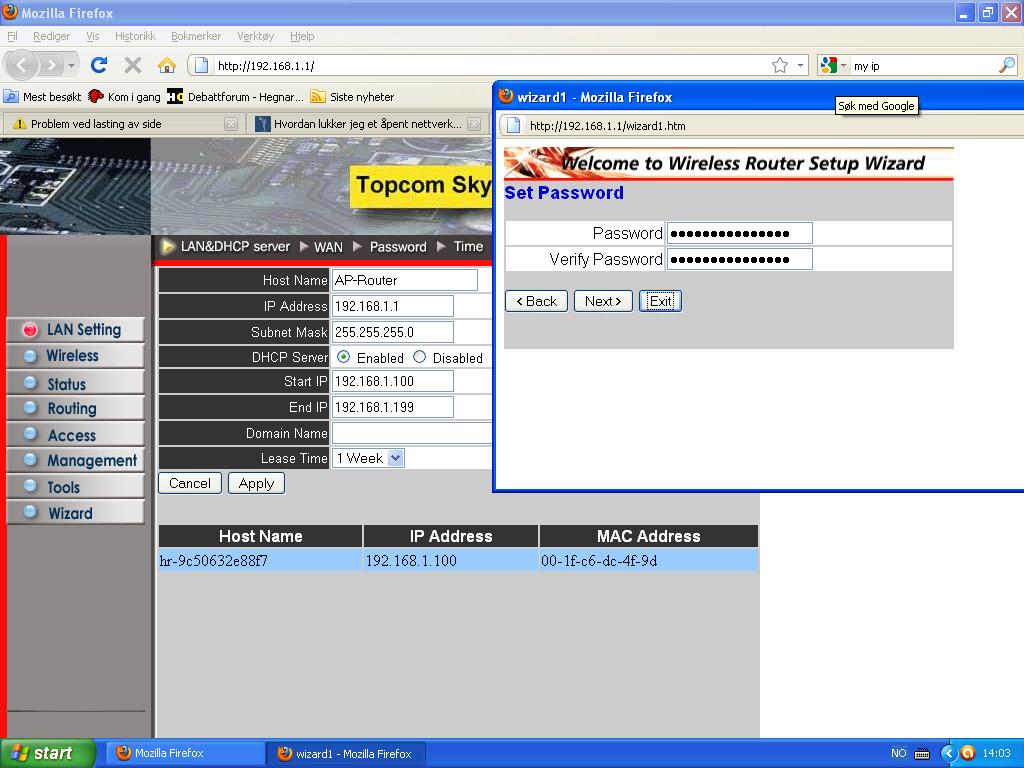
Task: Open the history dropdown next to Forward button
Action: (x=71, y=65)
